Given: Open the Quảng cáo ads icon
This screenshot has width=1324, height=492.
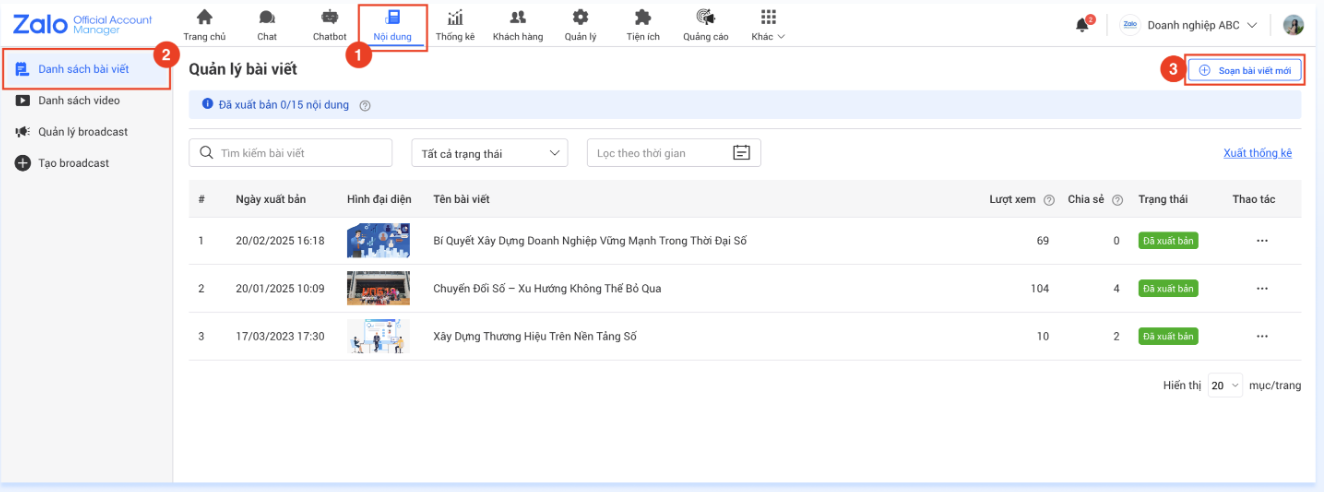Looking at the screenshot, I should 706,17.
